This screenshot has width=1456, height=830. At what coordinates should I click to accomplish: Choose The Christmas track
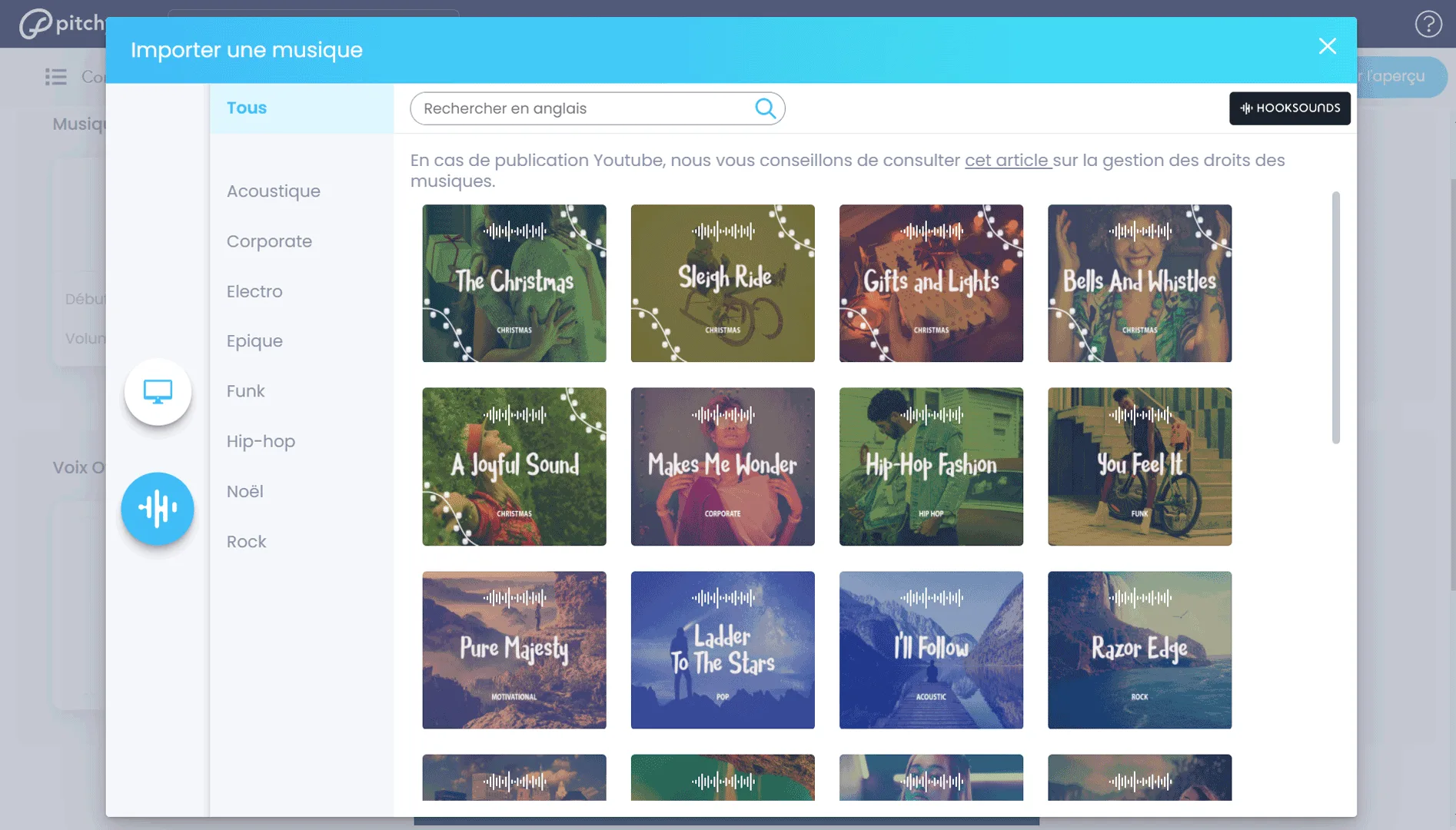[x=514, y=283]
